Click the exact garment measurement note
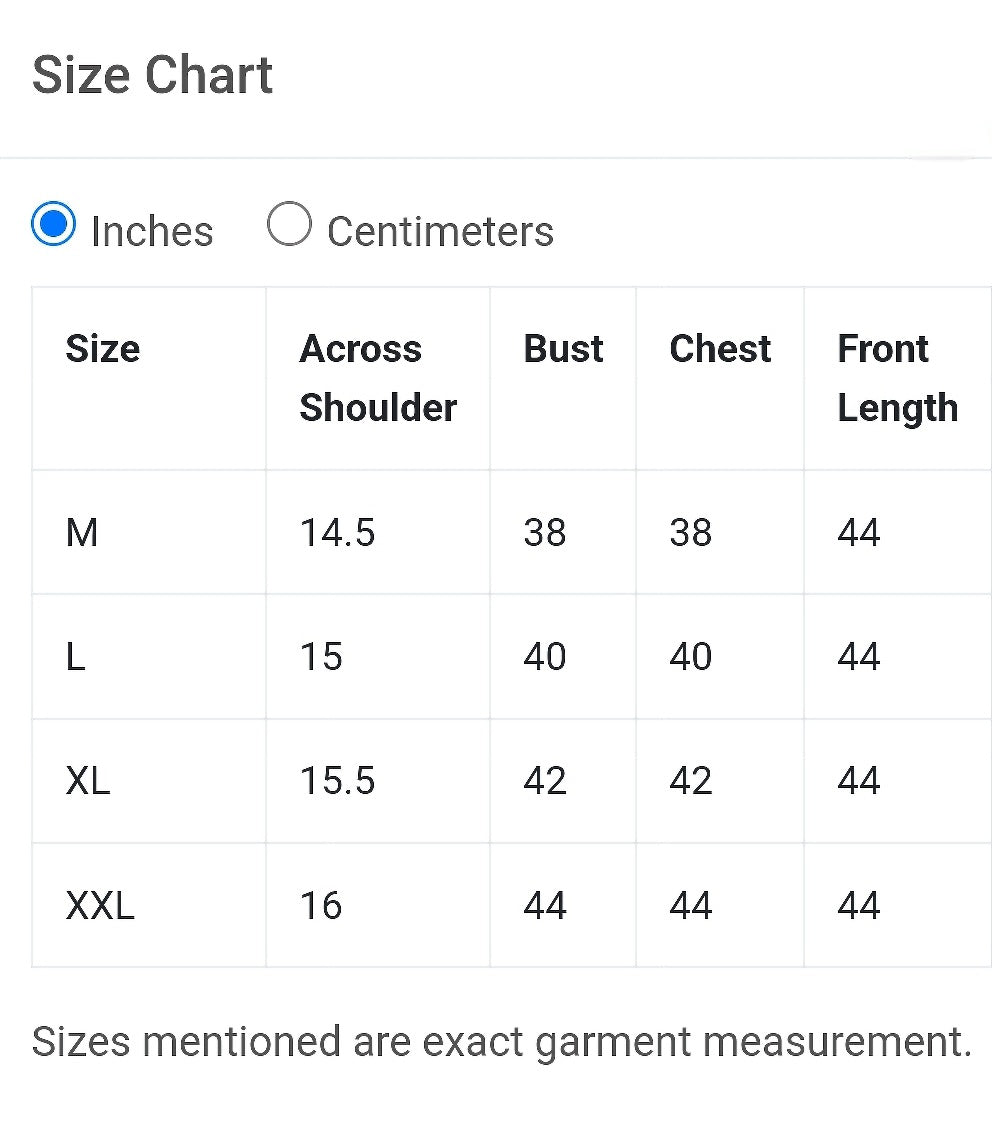The height and width of the screenshot is (1134, 992). pos(502,1042)
